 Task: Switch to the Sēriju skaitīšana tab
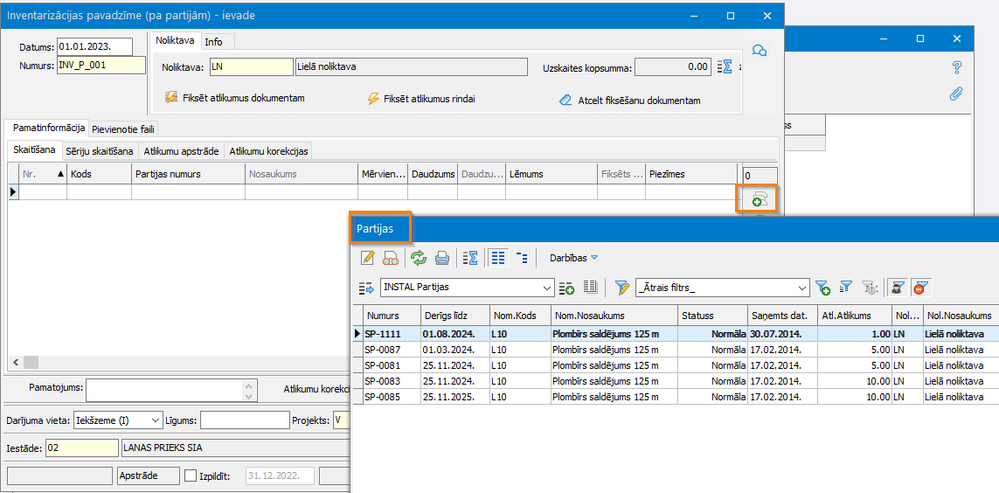[101, 151]
